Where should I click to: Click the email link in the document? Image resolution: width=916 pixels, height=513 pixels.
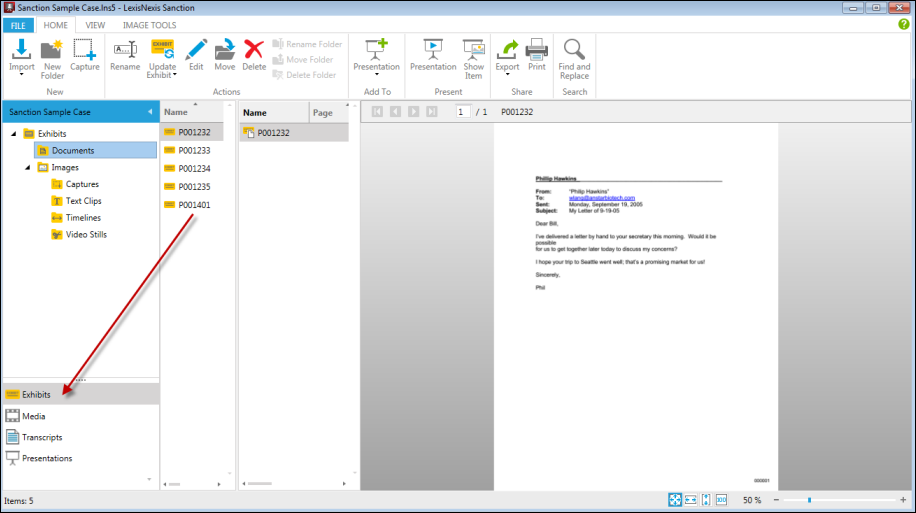pyautogui.click(x=602, y=198)
